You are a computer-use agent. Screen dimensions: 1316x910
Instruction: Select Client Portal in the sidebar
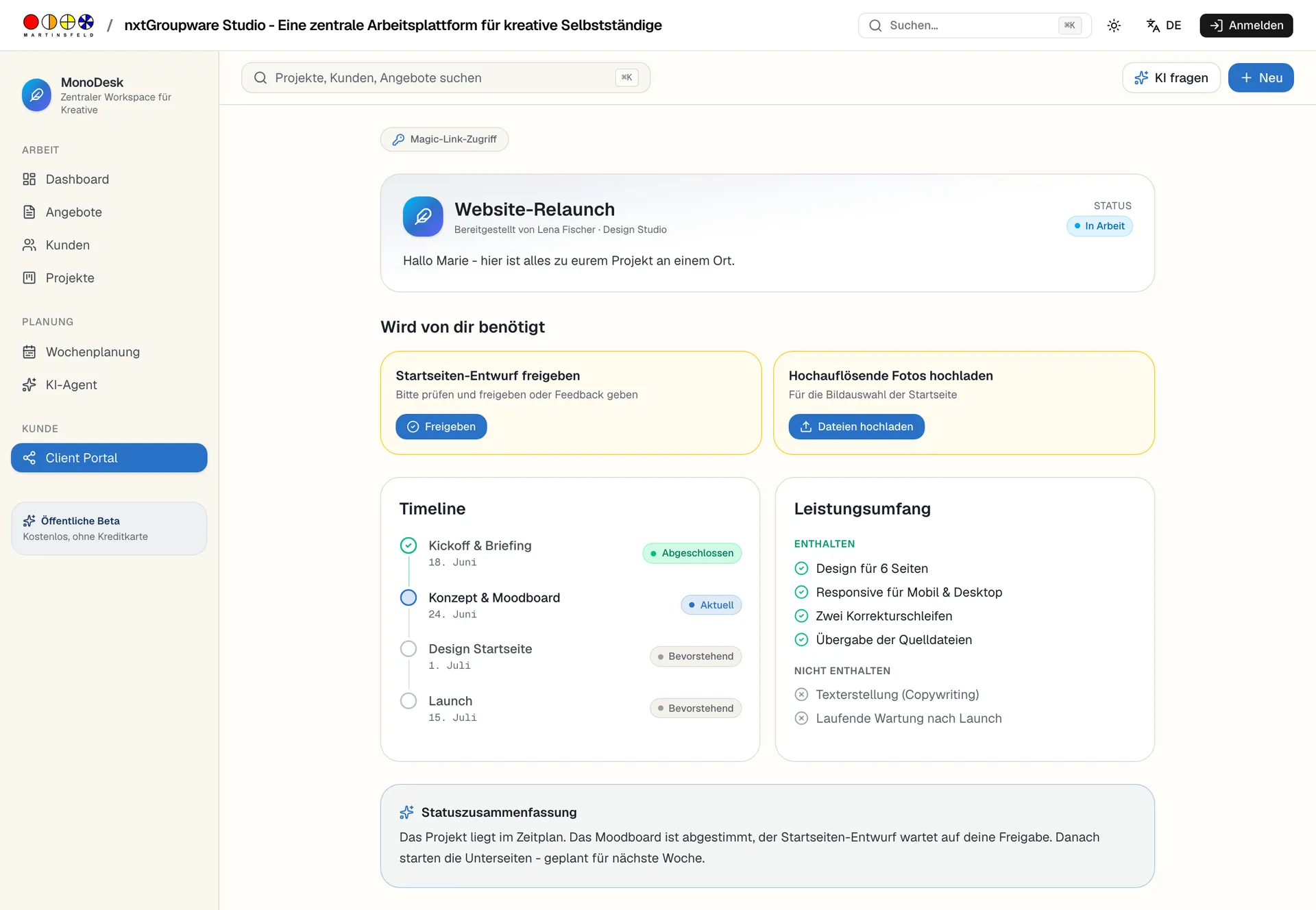click(109, 458)
